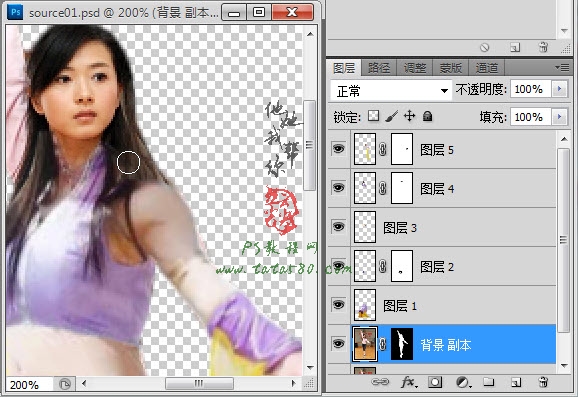Click 不透明度 100% value field
The image size is (578, 397).
(x=530, y=89)
